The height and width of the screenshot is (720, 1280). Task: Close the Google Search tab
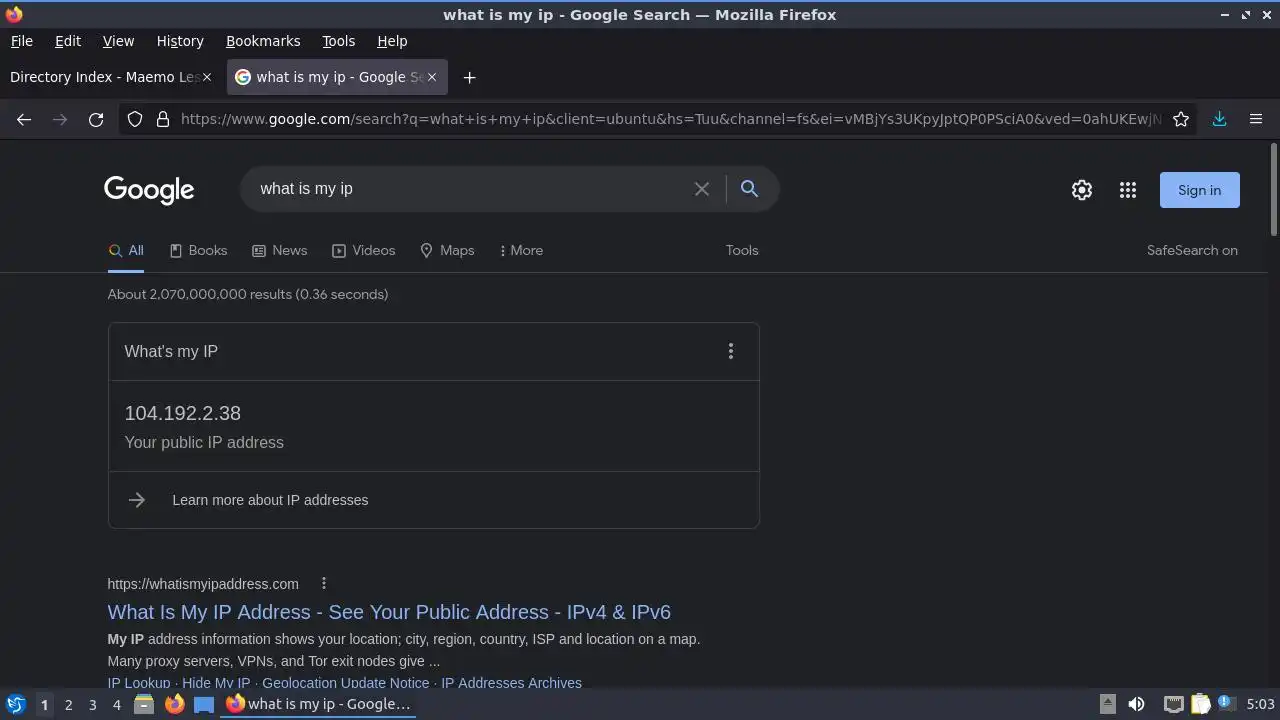click(x=433, y=77)
